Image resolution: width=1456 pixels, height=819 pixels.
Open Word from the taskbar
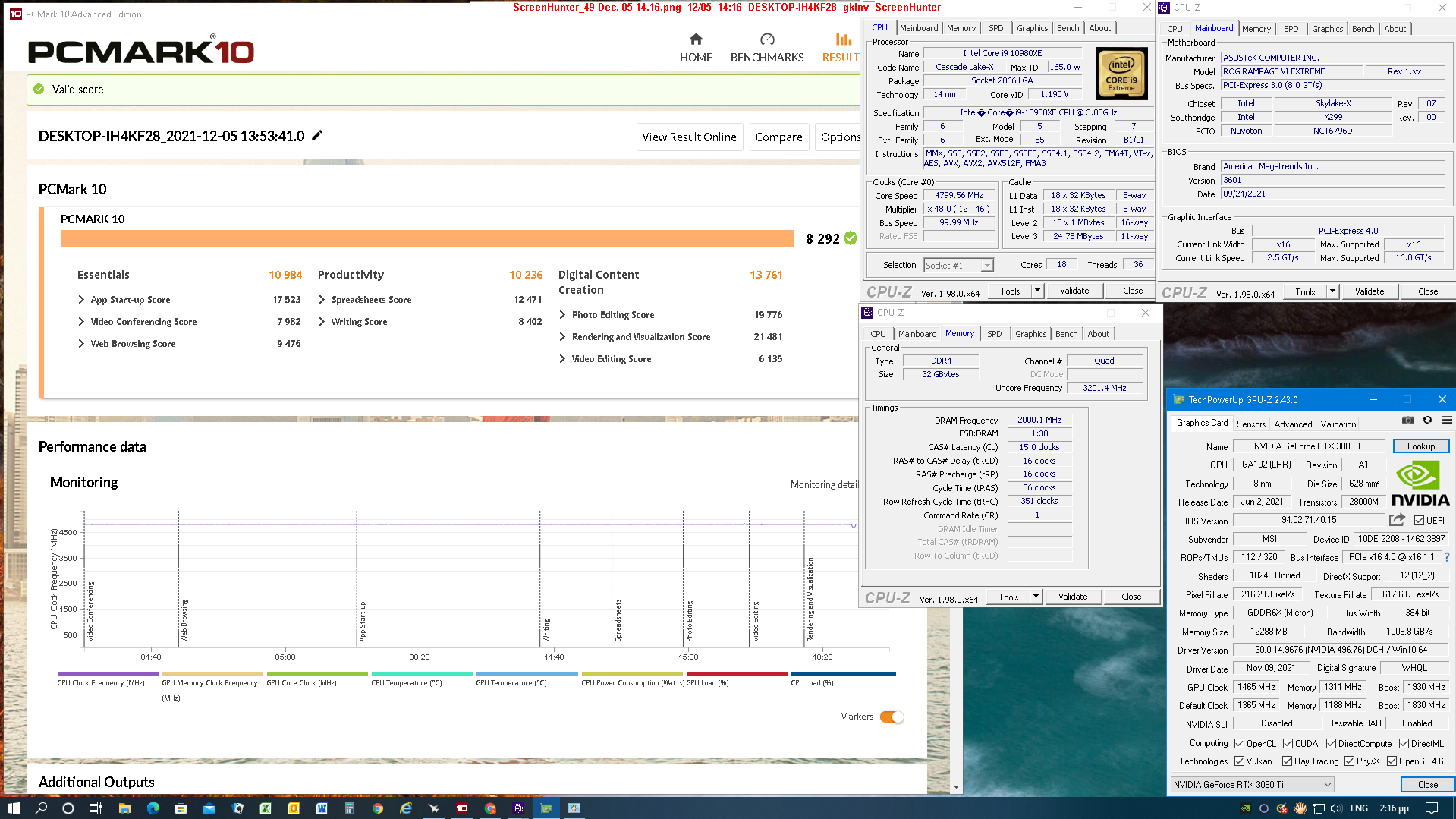point(322,808)
